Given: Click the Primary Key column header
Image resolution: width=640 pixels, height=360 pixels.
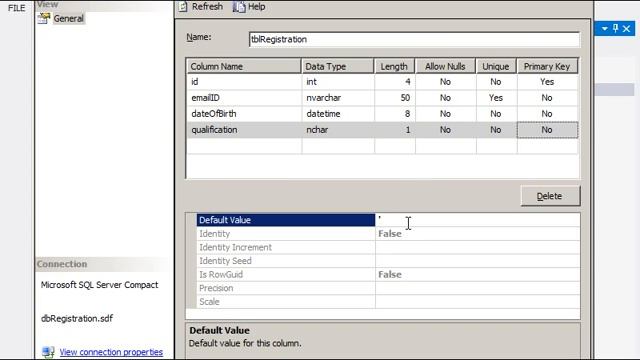Looking at the screenshot, I should (547, 66).
